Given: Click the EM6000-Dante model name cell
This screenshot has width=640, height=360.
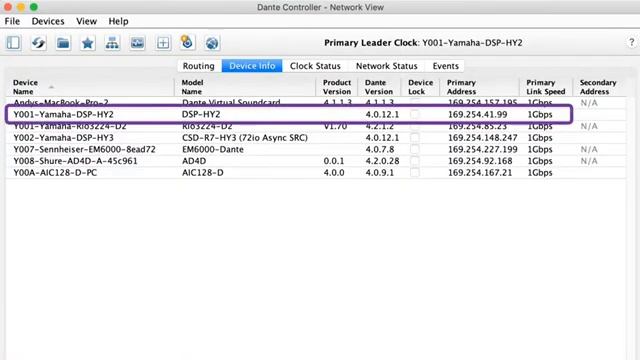Looking at the screenshot, I should tap(213, 149).
